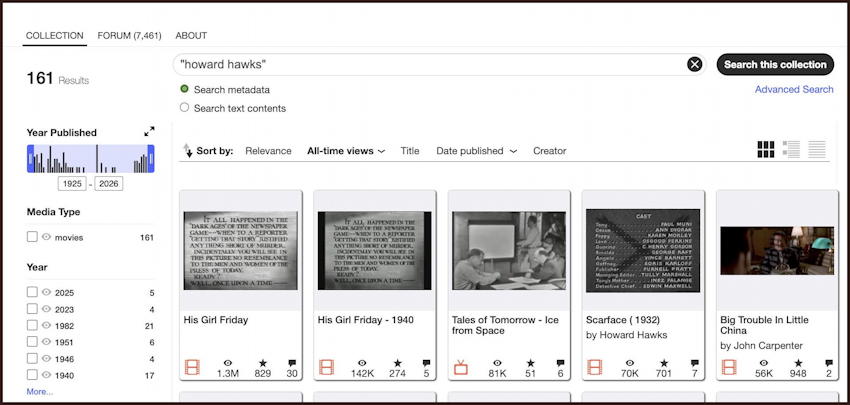
Task: Check the movies media type box
Action: 33,237
